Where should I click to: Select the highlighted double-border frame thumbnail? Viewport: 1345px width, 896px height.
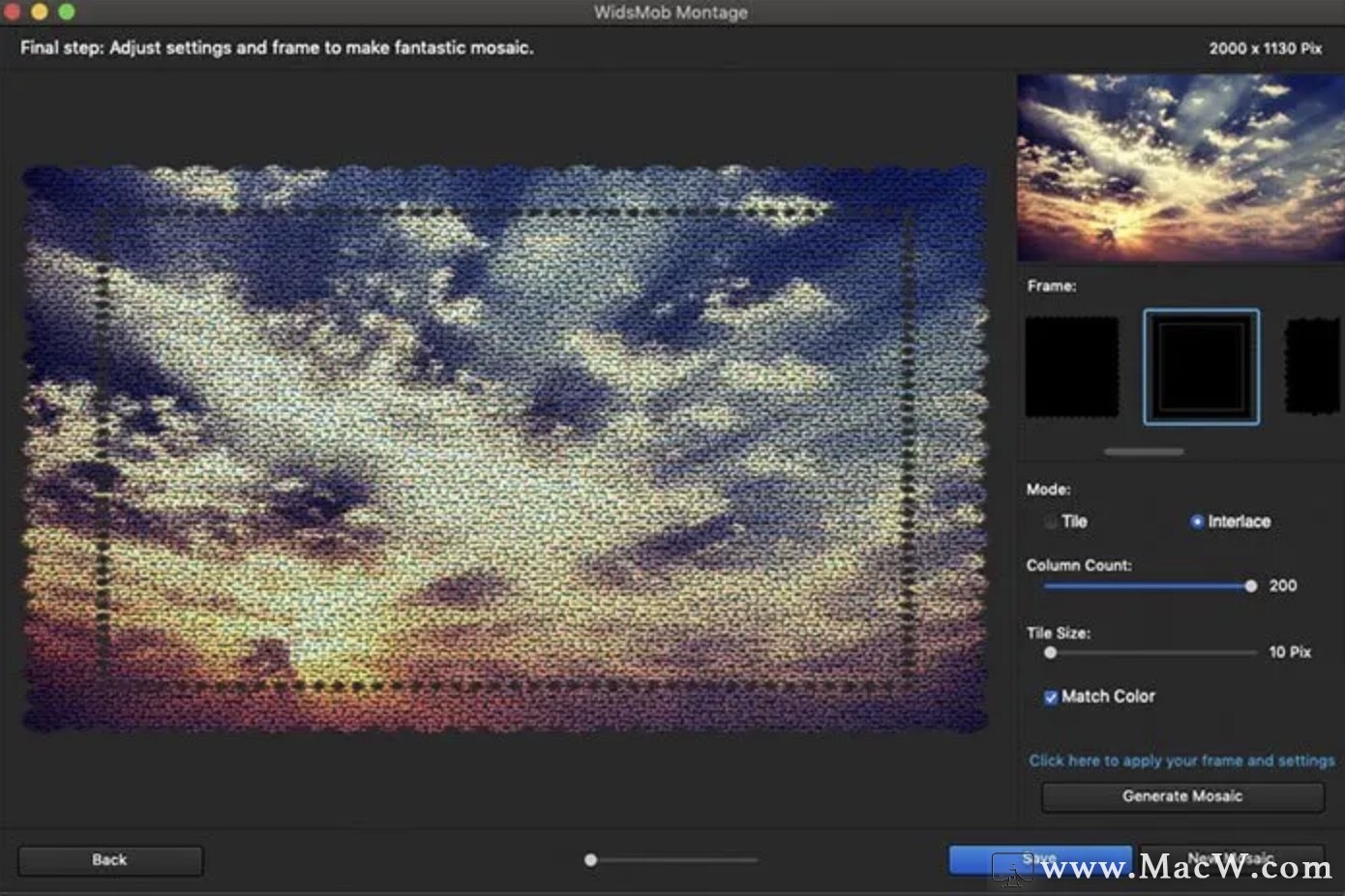[1201, 367]
